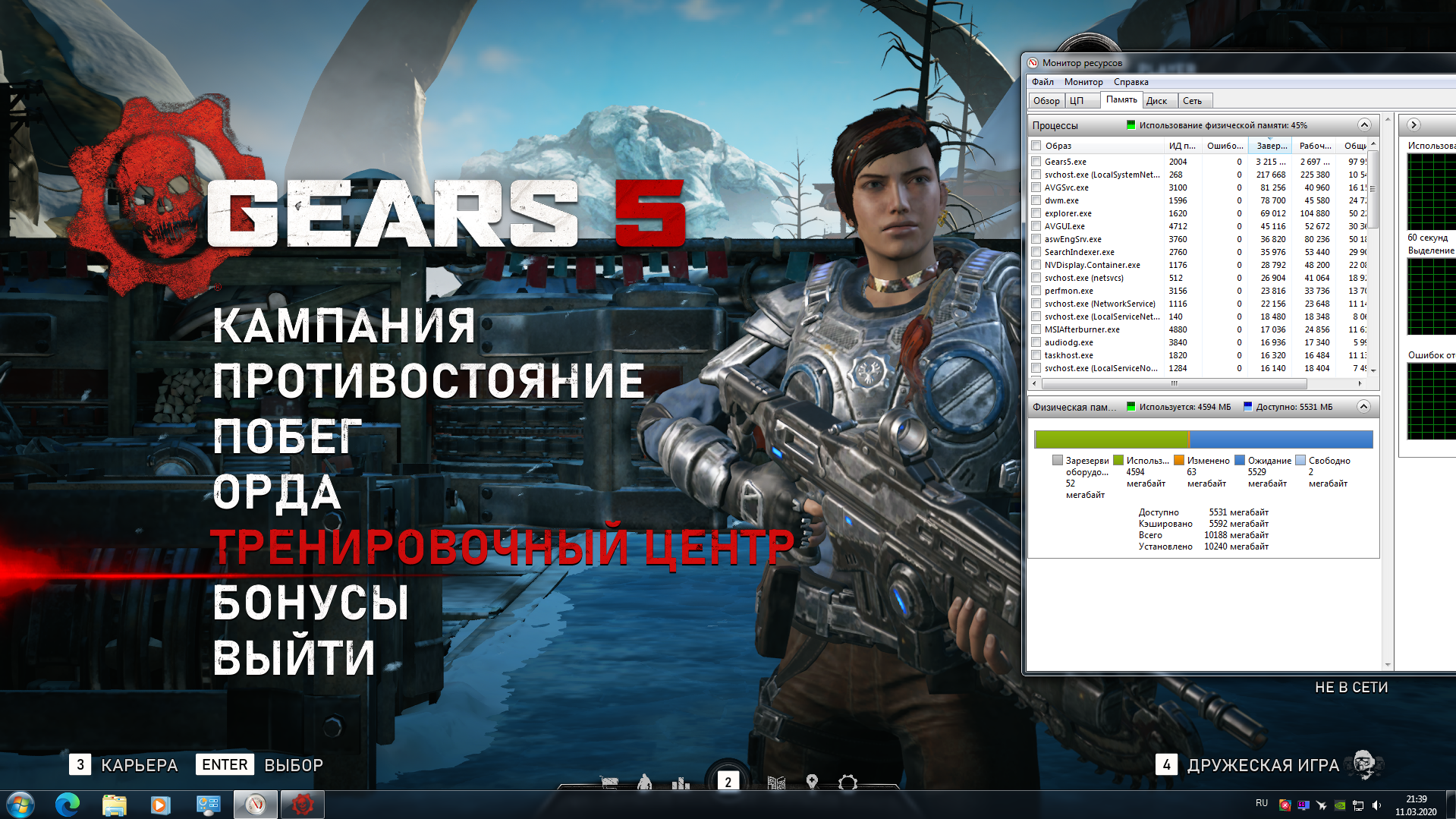This screenshot has height=819, width=1456.
Task: Click the clock showing 21:39
Action: tap(1416, 799)
